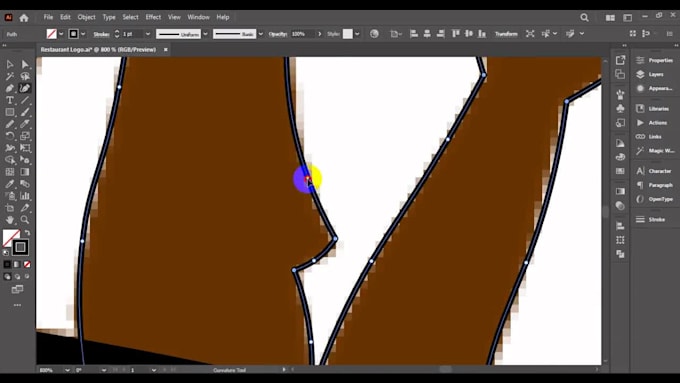Select the Eraser tool
The image size is (680, 383).
[25, 124]
